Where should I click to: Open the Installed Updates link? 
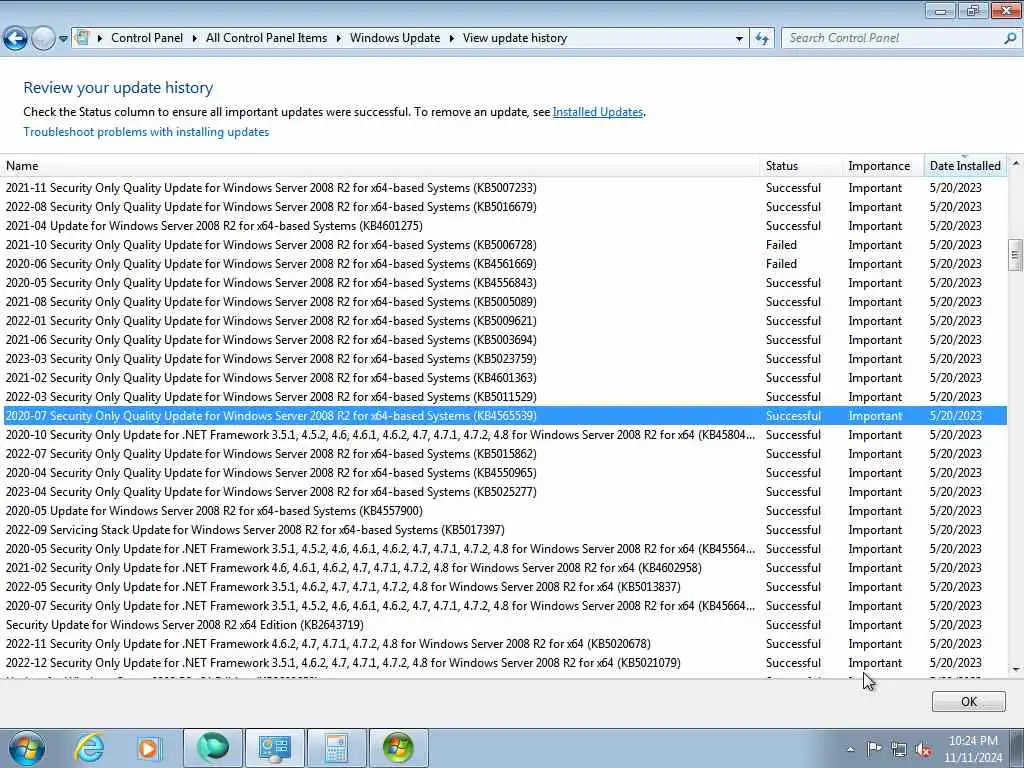coord(598,112)
